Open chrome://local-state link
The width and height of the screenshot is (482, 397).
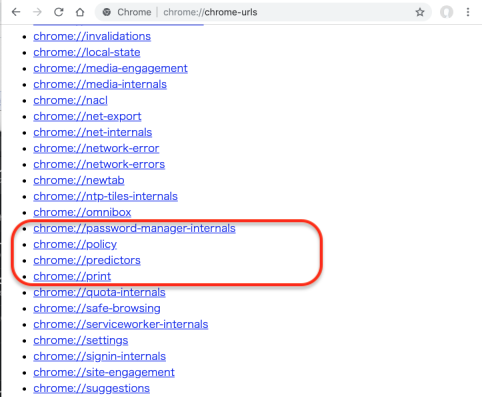87,52
